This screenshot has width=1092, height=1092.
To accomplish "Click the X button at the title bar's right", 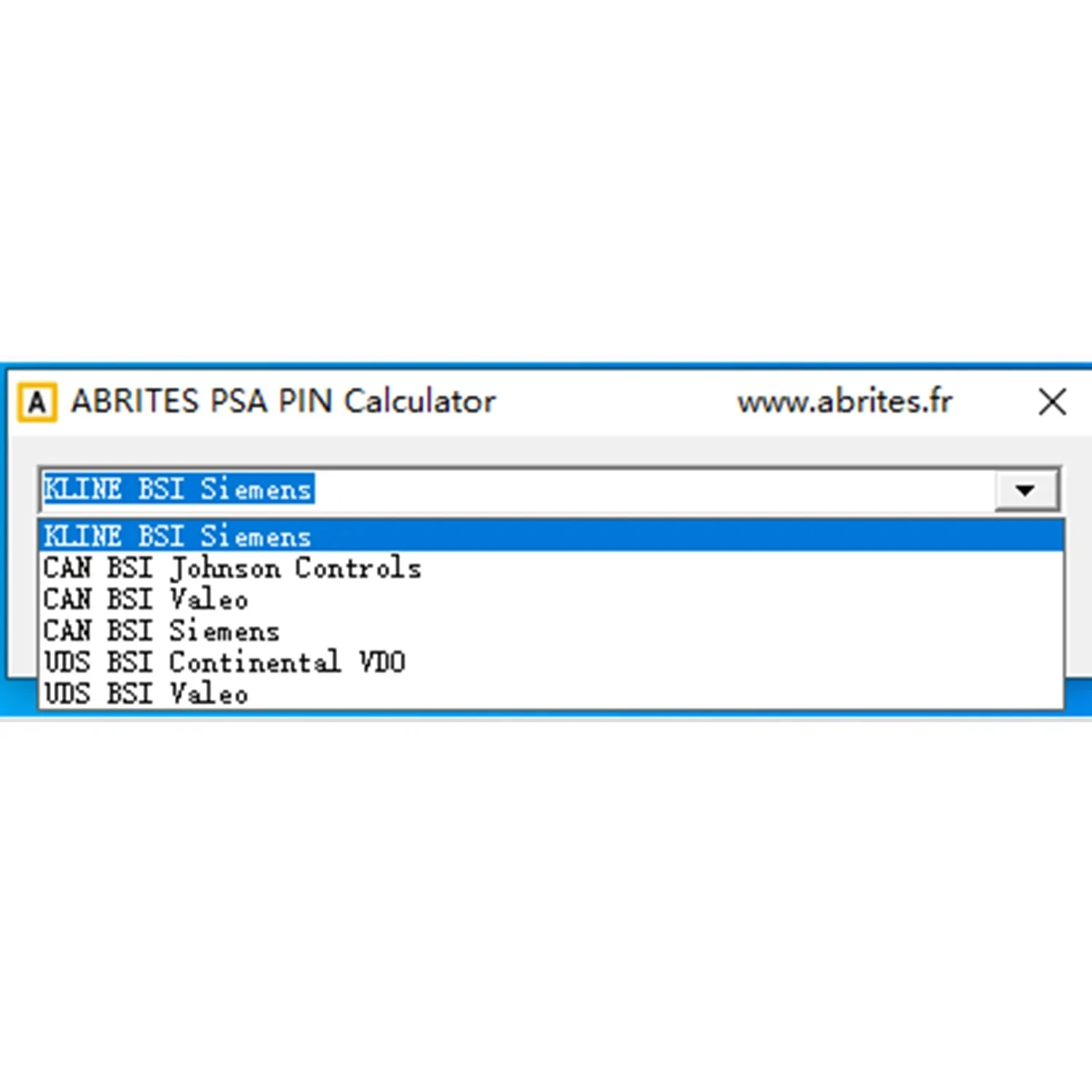I will pyautogui.click(x=1052, y=402).
